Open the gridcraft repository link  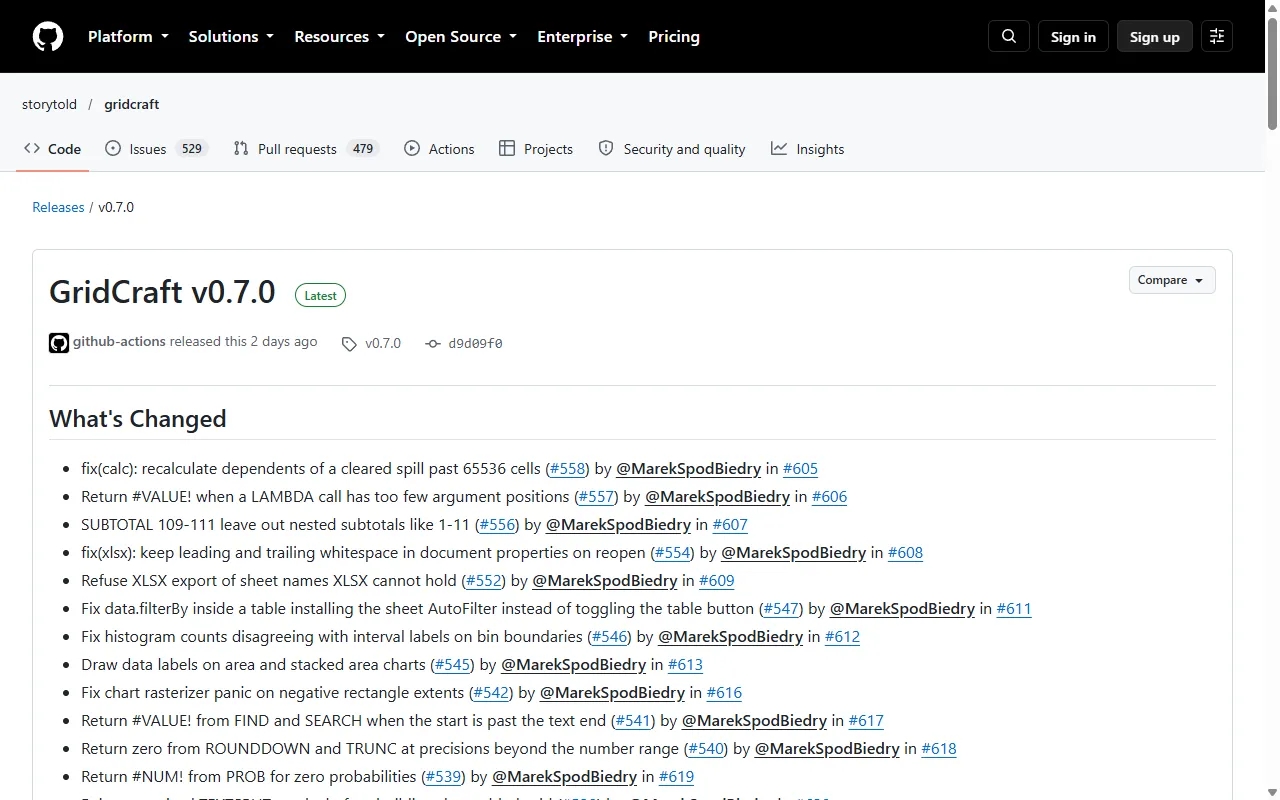(x=132, y=104)
